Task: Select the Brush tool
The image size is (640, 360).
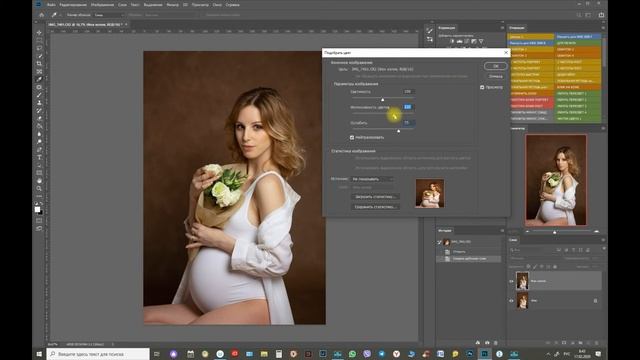Action: pyautogui.click(x=39, y=95)
